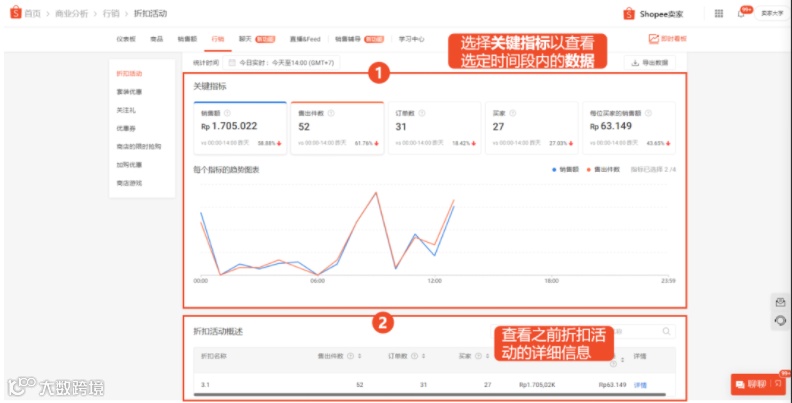This screenshot has width=792, height=403.
Task: Click the 导出数据 export button
Action: coord(650,63)
